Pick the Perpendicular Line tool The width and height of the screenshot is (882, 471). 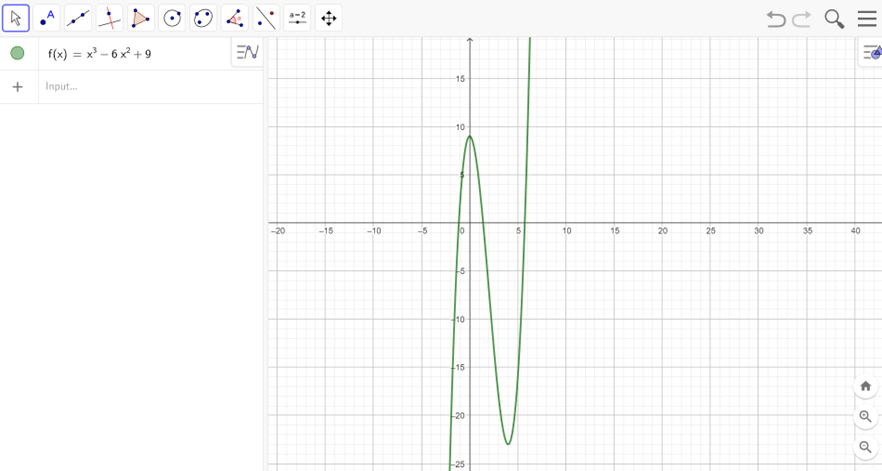(x=110, y=18)
